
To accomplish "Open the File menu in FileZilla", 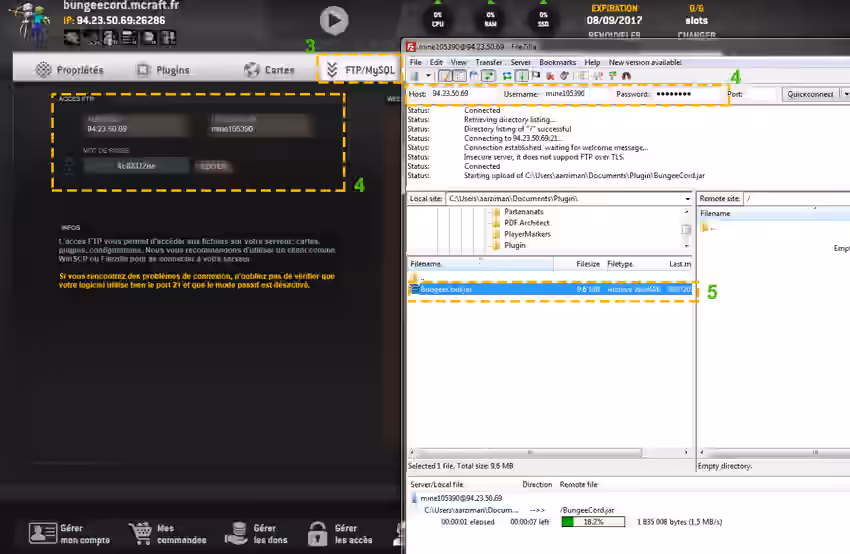I will [x=416, y=62].
